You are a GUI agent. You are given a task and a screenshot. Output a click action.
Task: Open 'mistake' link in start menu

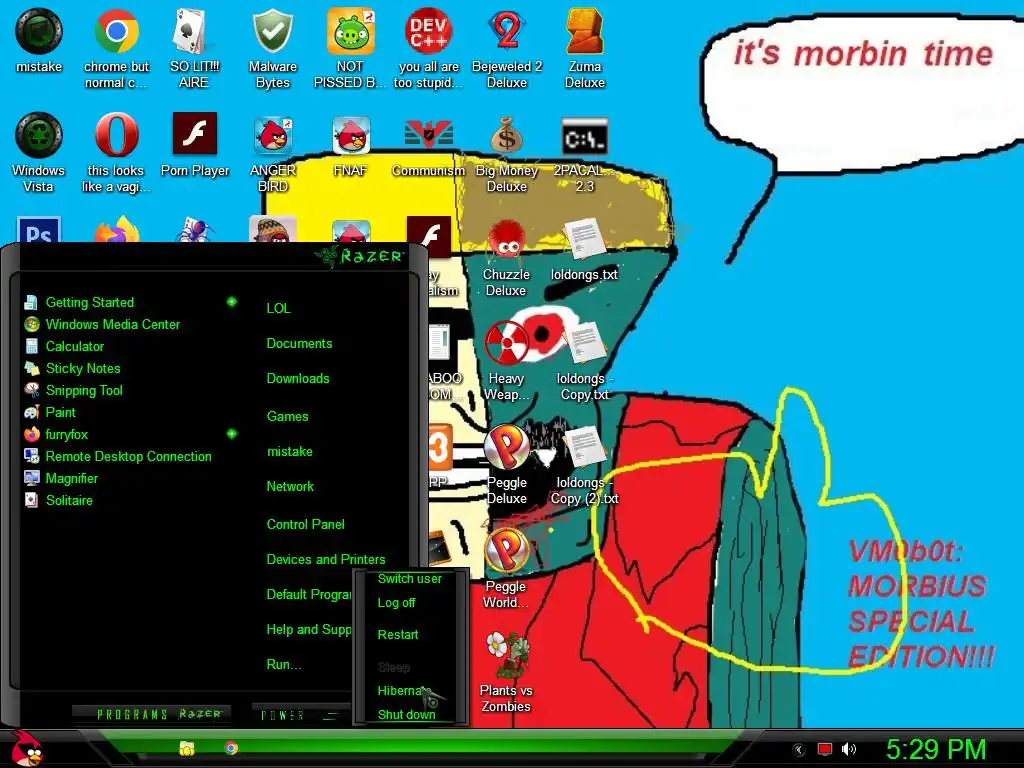click(x=289, y=451)
